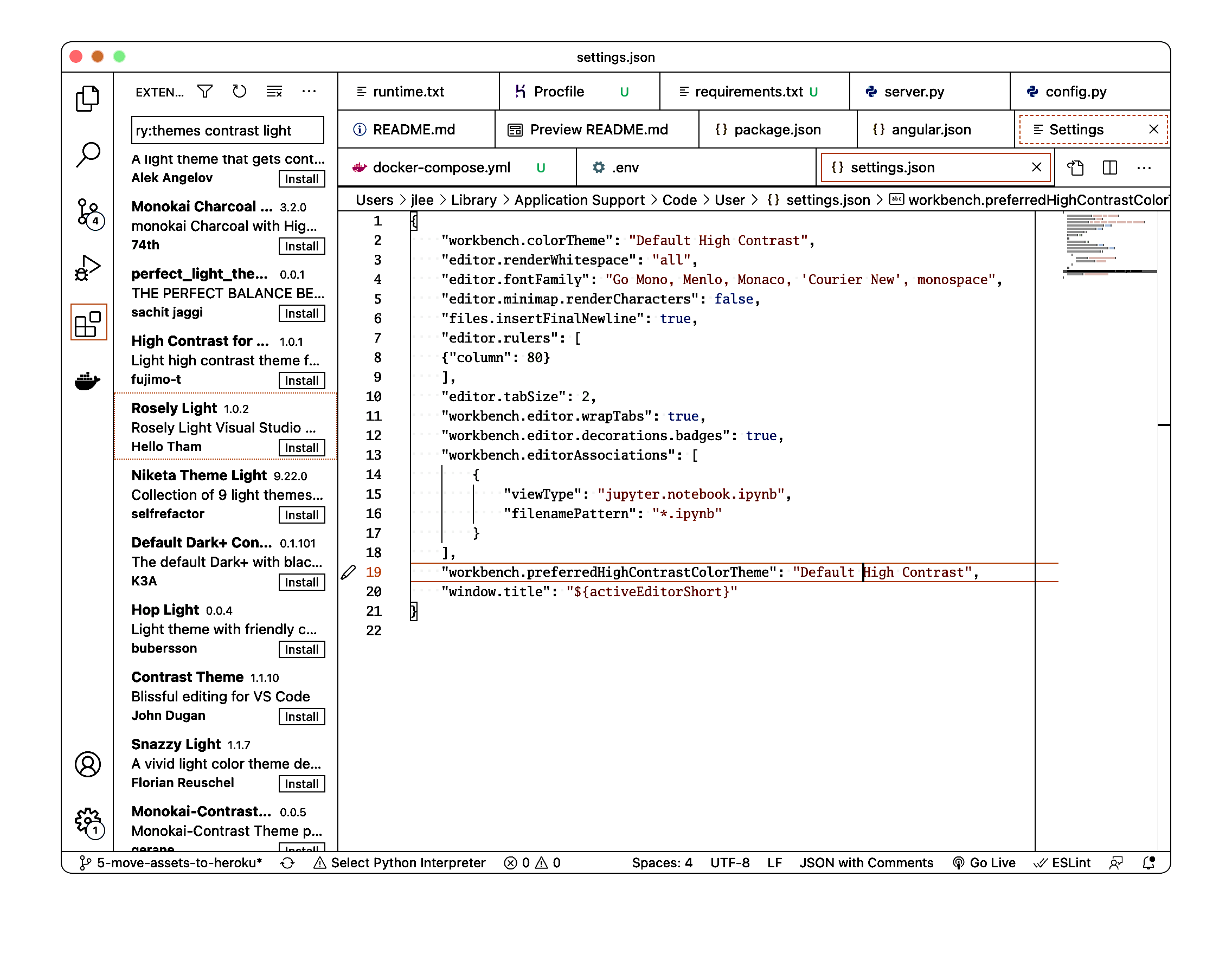Open the Search view in the activity bar
The width and height of the screenshot is (1232, 954).
tap(88, 154)
